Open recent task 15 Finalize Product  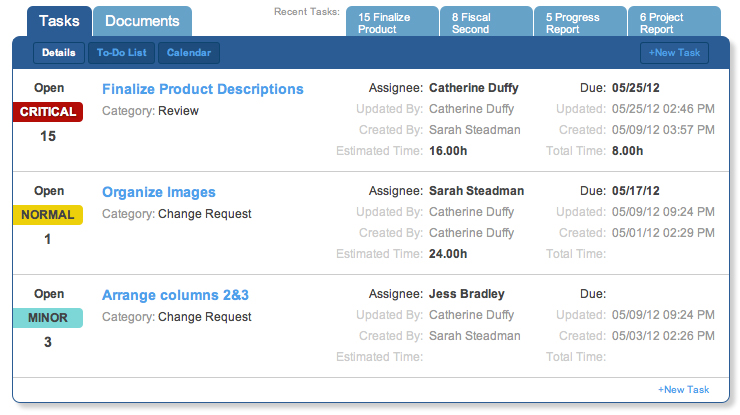click(x=392, y=22)
